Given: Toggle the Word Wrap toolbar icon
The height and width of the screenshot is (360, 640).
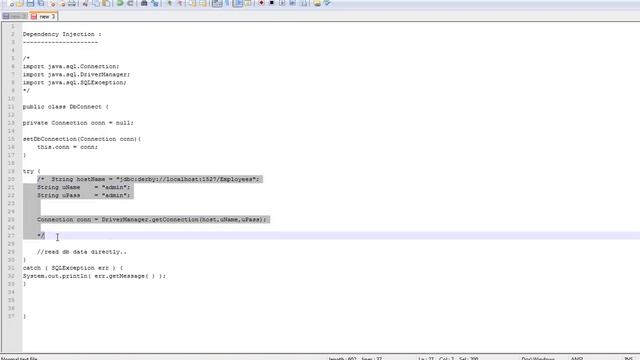Looking at the screenshot, I should point(217,3).
